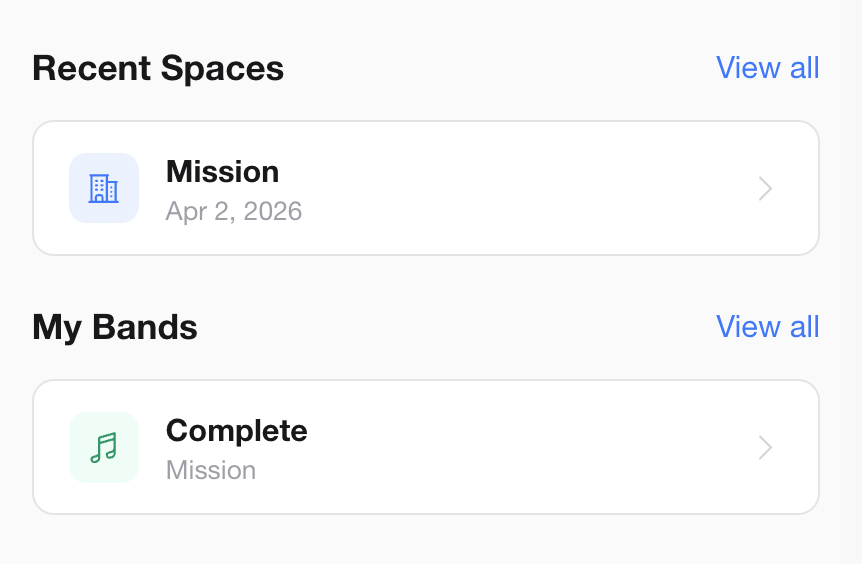Tap the green tile behind the music note

click(81, 425)
